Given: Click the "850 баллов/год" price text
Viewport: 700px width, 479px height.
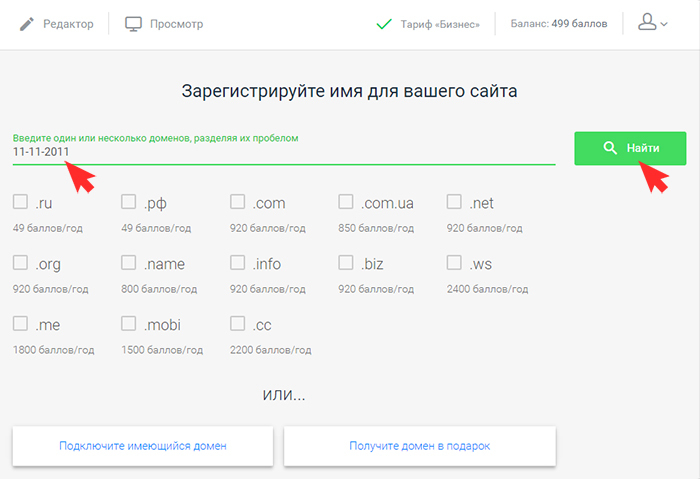Looking at the screenshot, I should click(376, 229).
